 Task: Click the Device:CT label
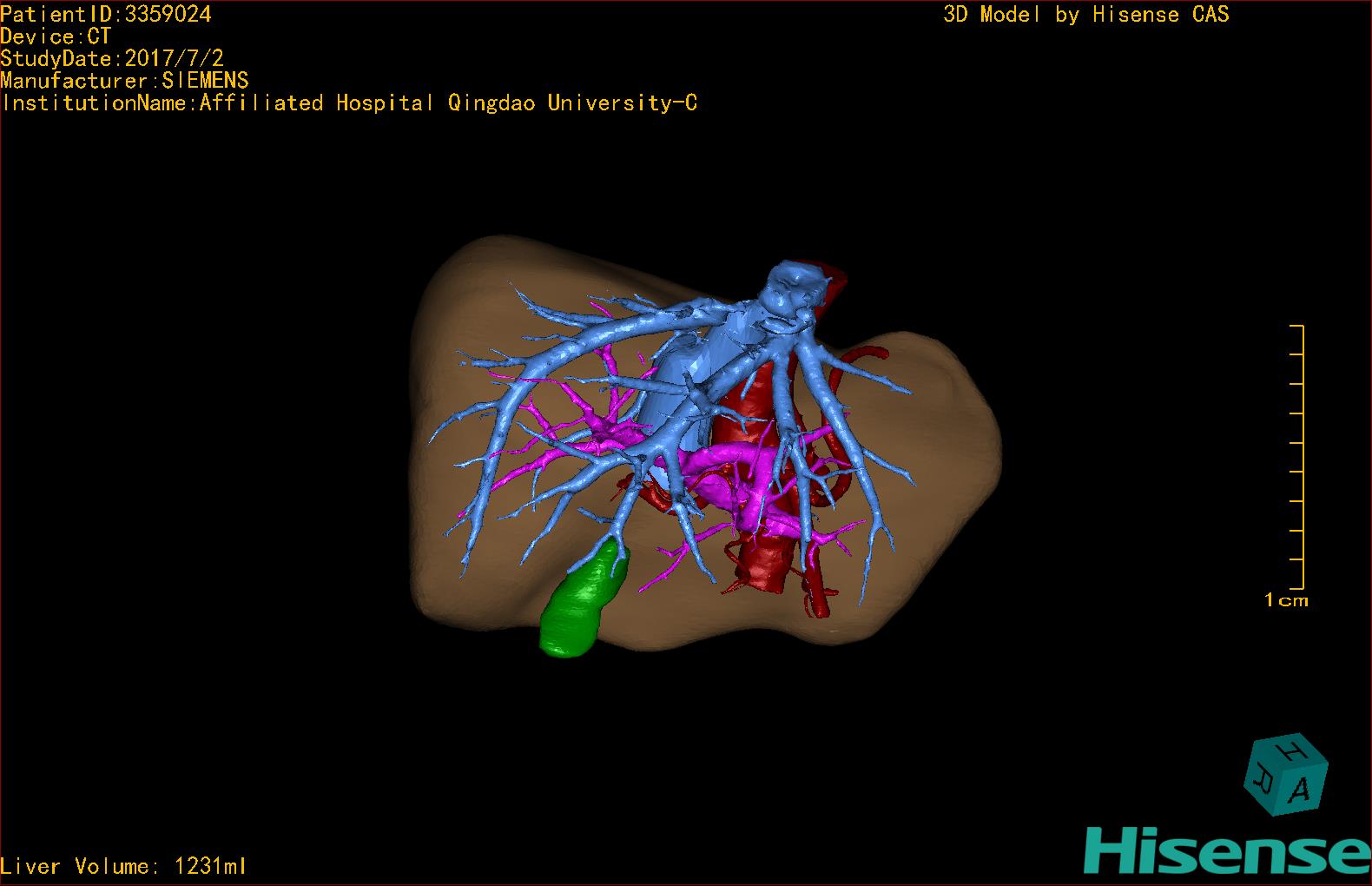coord(56,36)
